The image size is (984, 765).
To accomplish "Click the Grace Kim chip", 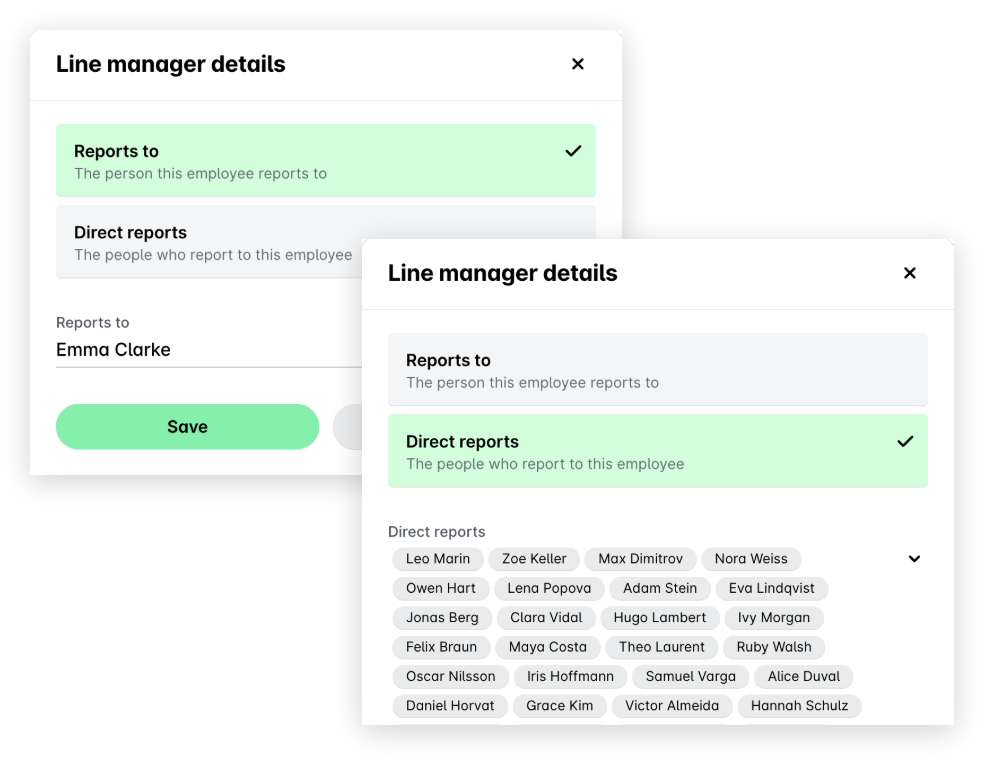I will point(560,706).
